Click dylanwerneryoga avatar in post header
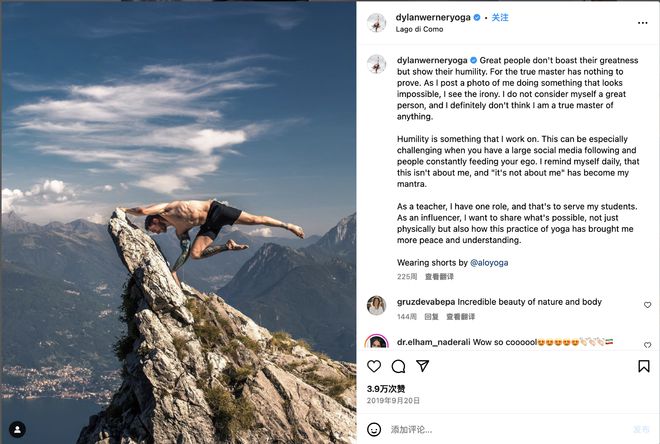This screenshot has height=444, width=660. point(376,23)
